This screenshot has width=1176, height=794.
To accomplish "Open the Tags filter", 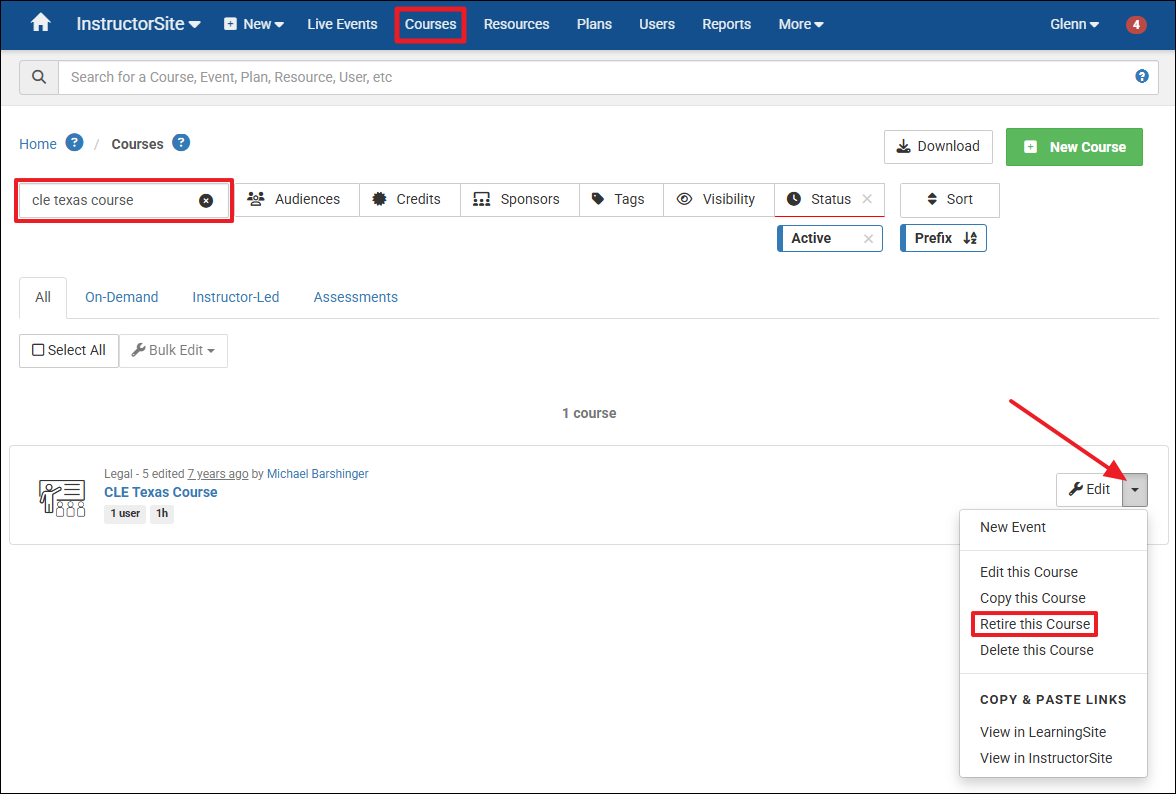I will (x=621, y=199).
